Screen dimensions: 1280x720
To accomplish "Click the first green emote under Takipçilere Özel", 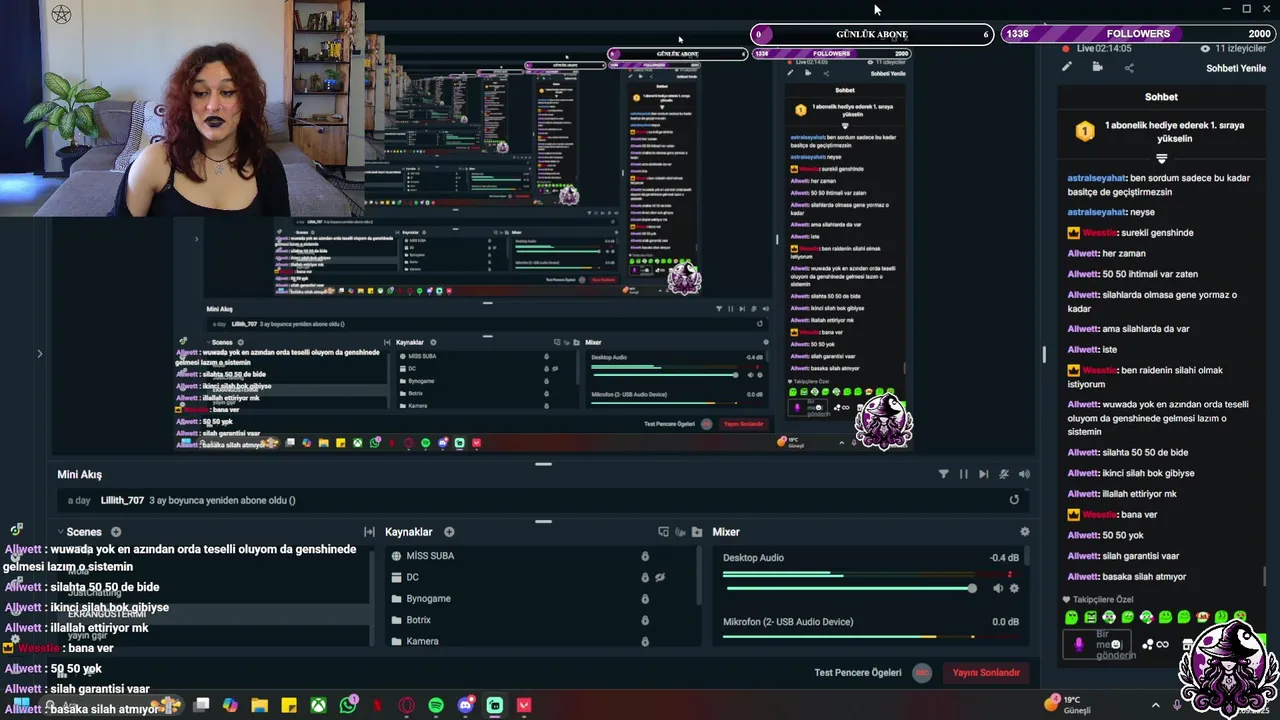I will [x=1072, y=618].
